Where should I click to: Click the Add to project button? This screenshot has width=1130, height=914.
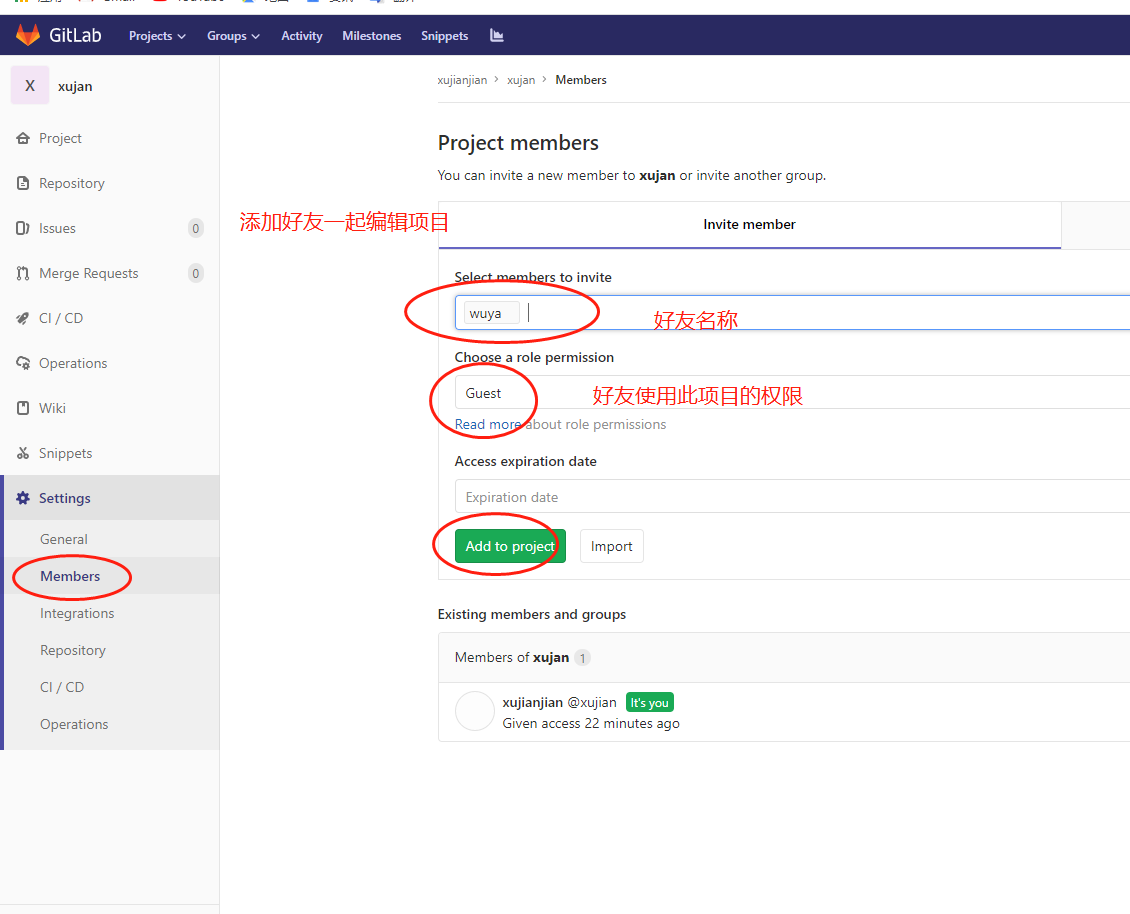[510, 546]
